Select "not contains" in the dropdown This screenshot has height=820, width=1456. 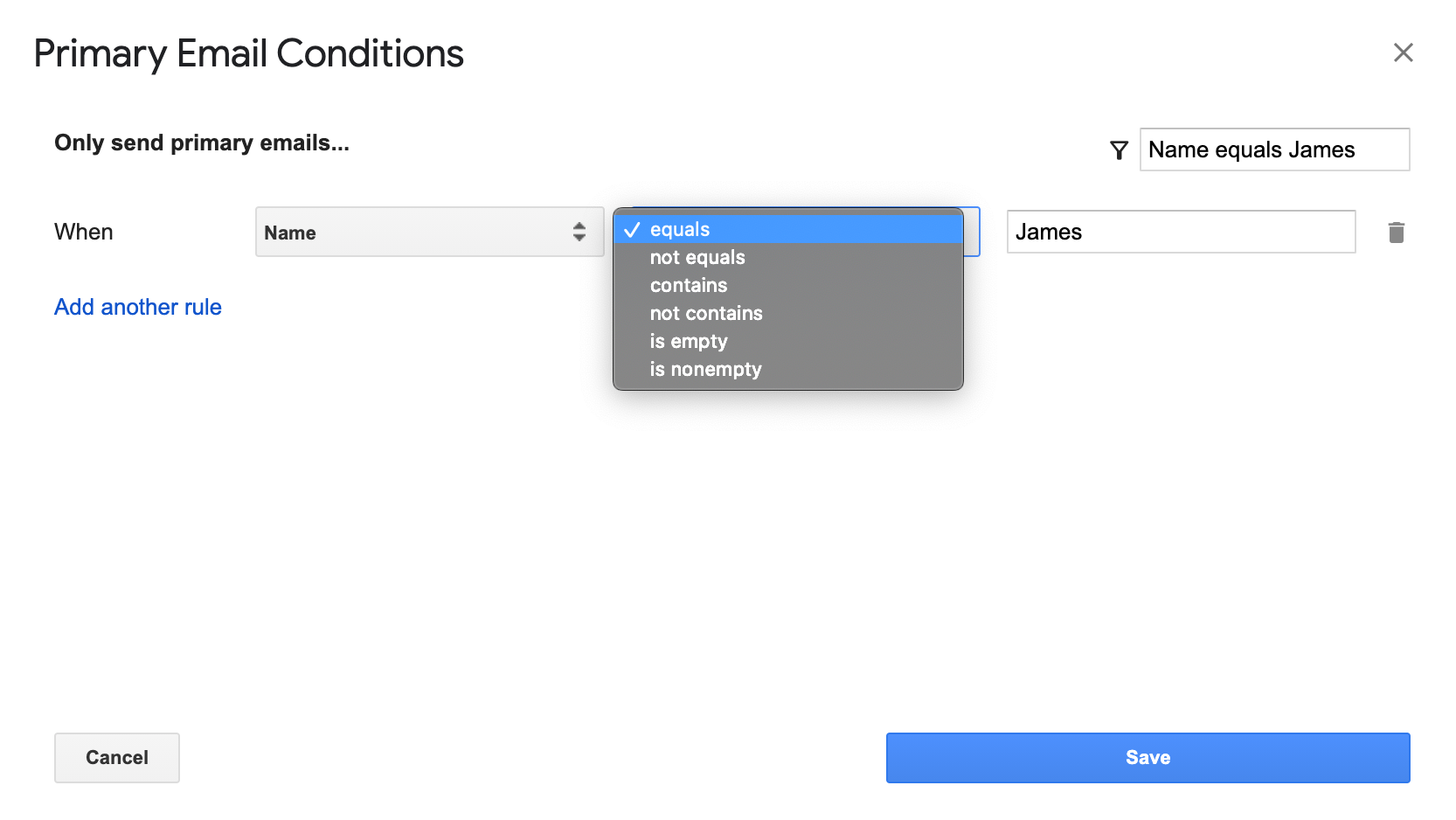point(706,314)
